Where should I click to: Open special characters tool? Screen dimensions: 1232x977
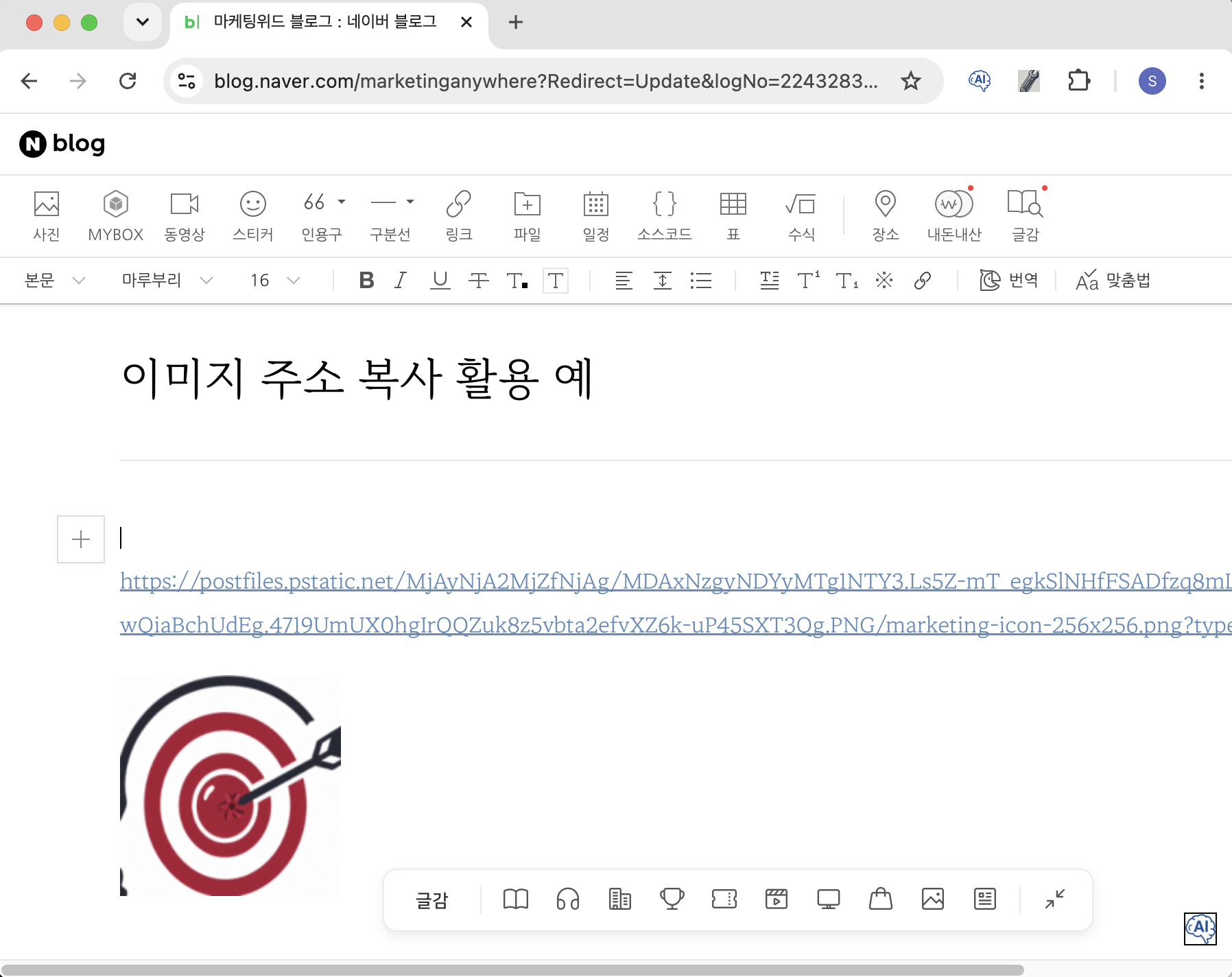[884, 280]
